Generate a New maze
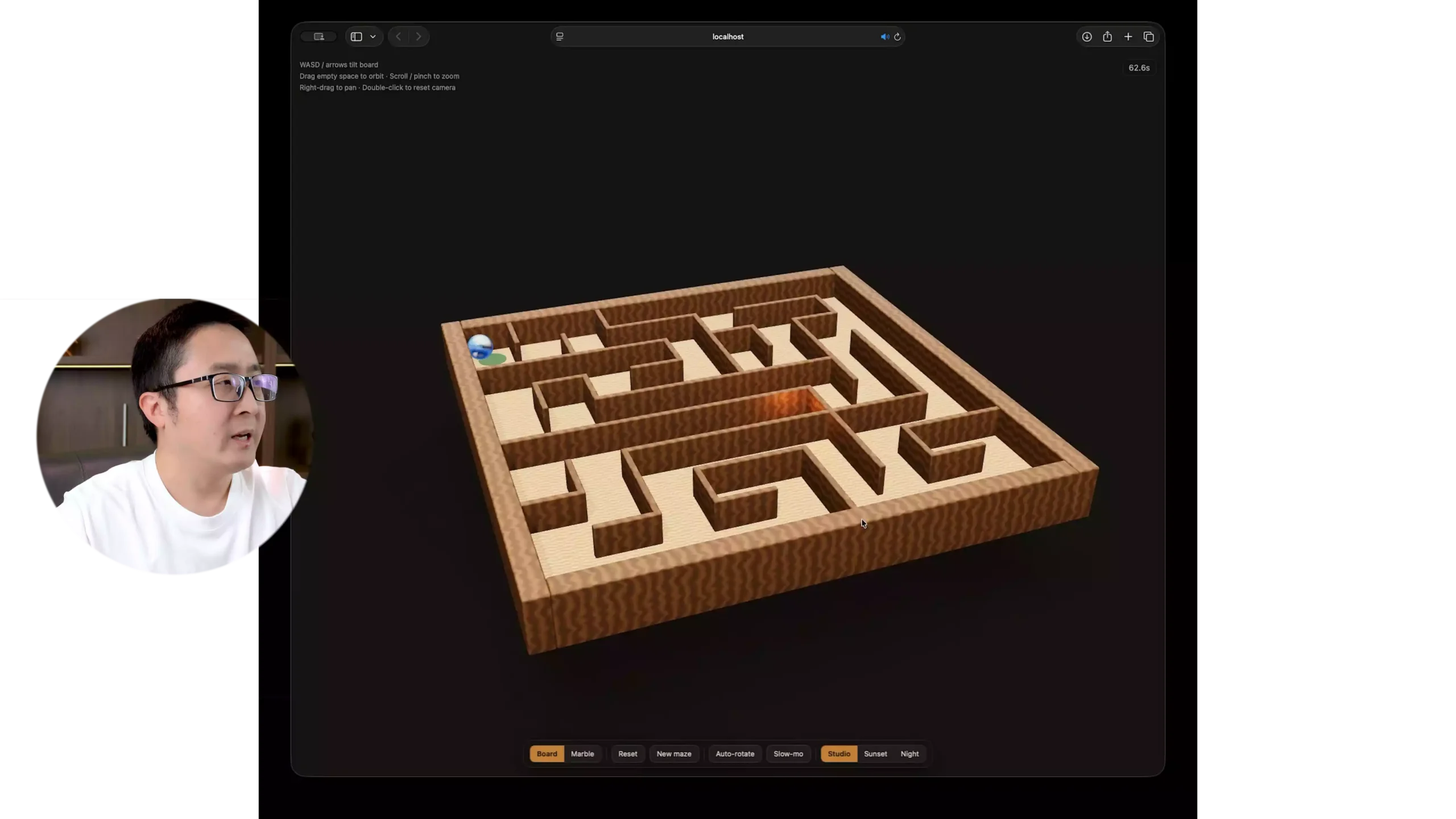Viewport: 1456px width, 819px height. 674,754
